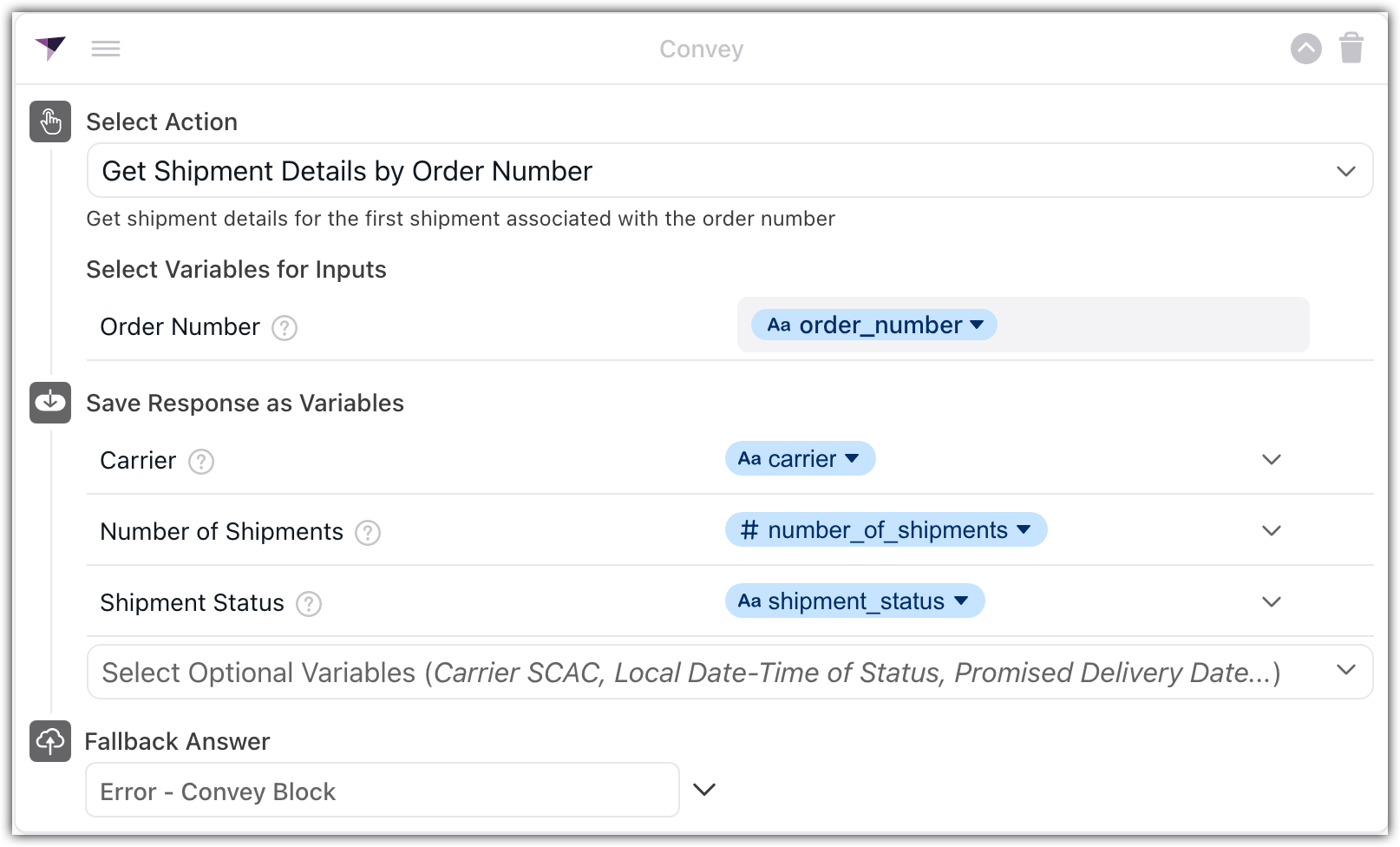Click the Fallback Answer cloud upload icon
This screenshot has width=1400, height=847.
click(50, 741)
